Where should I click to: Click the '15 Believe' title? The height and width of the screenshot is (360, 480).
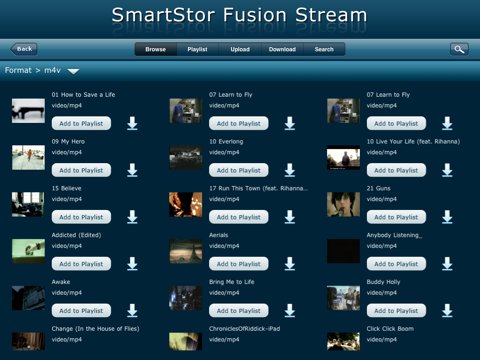[67, 188]
